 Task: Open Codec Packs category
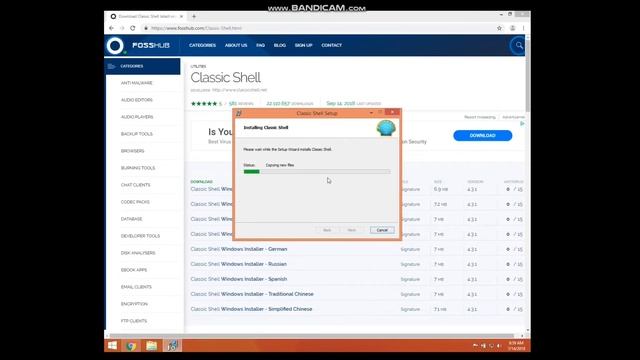135,202
